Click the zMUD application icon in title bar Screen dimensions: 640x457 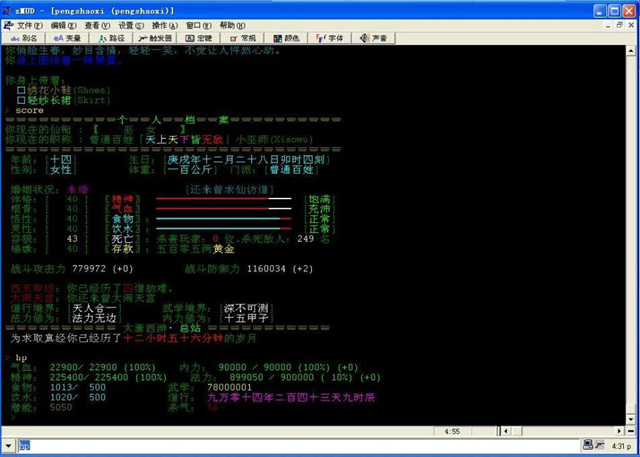[x=7, y=10]
